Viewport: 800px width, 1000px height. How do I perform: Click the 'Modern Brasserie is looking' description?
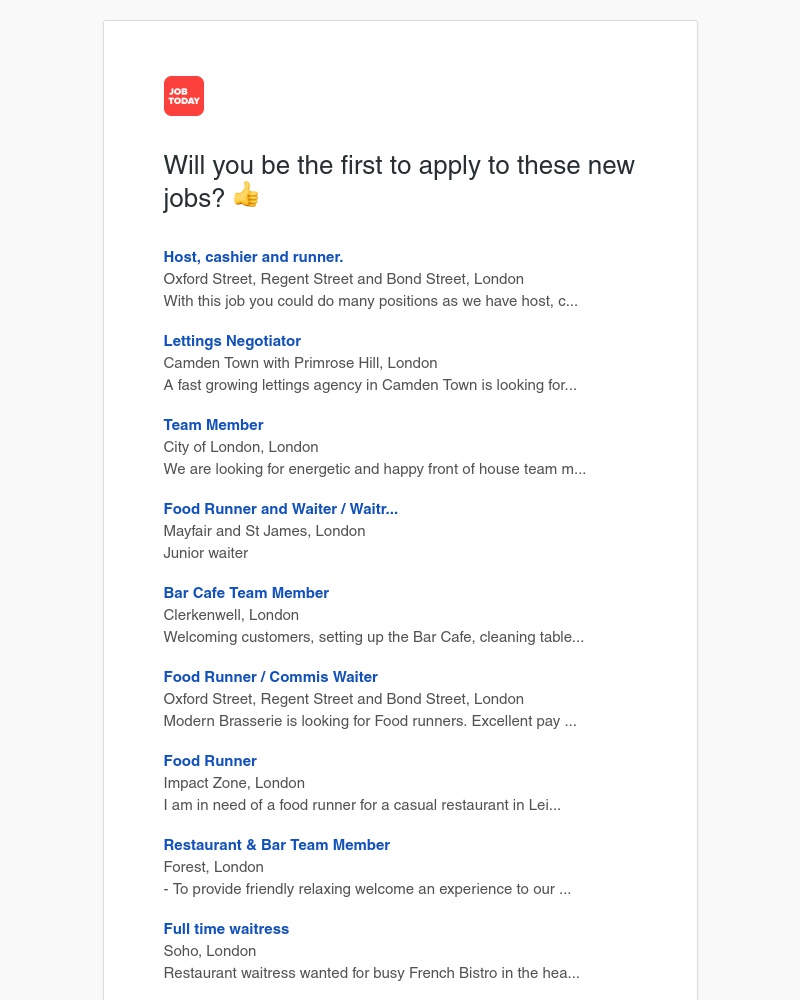coord(370,721)
